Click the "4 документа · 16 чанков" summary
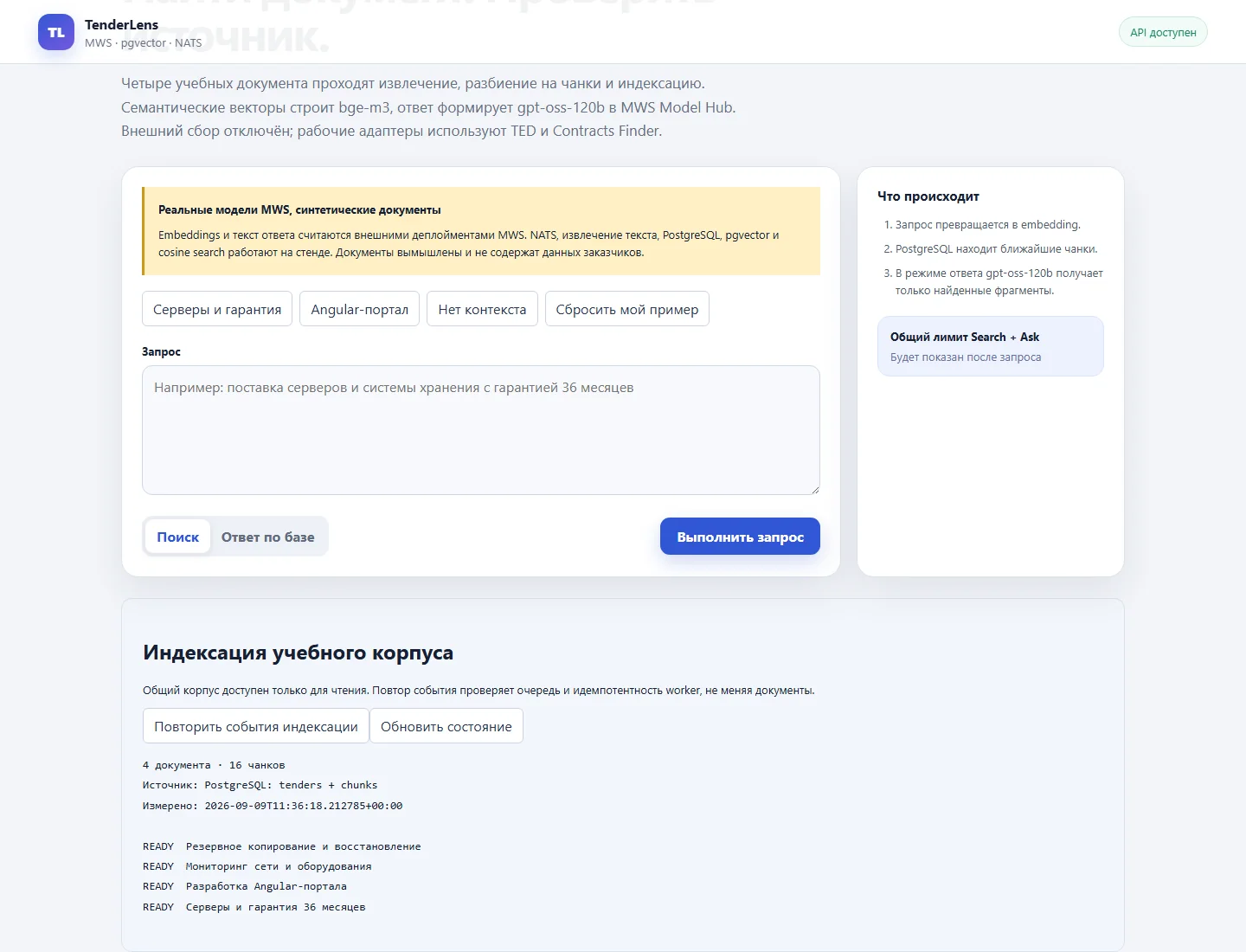The height and width of the screenshot is (952, 1246). click(214, 765)
